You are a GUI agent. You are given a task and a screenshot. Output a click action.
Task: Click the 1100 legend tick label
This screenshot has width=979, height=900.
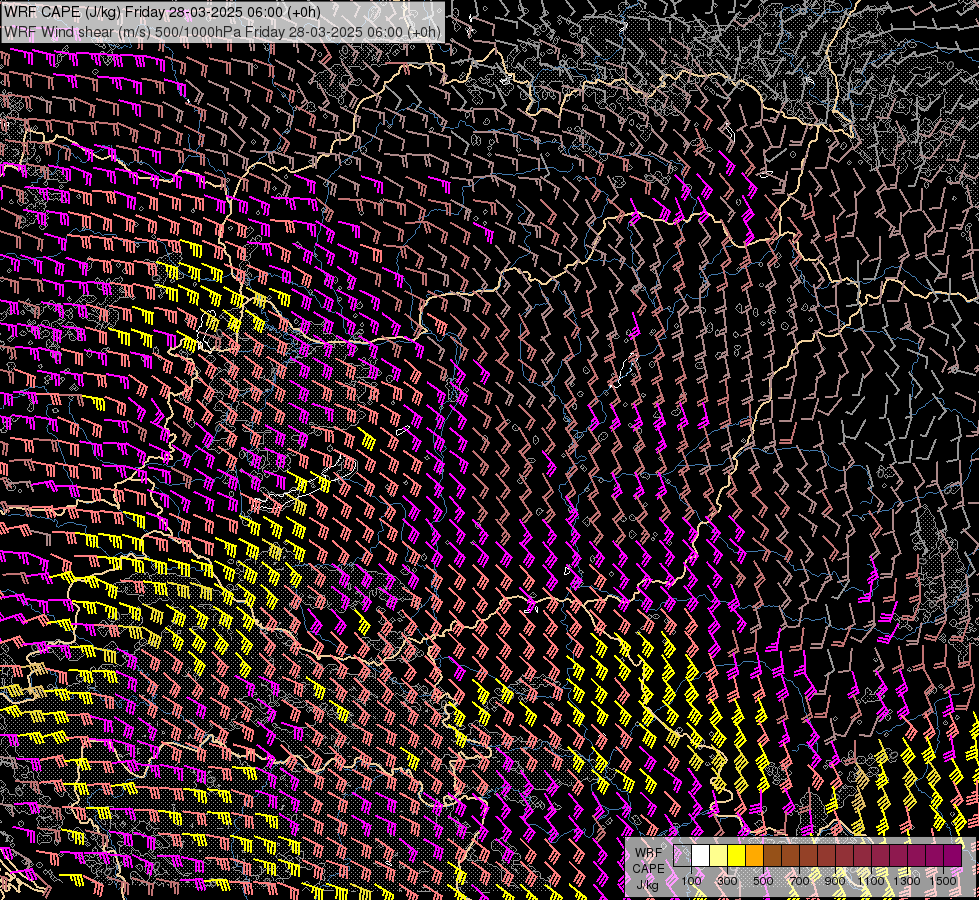pos(870,881)
